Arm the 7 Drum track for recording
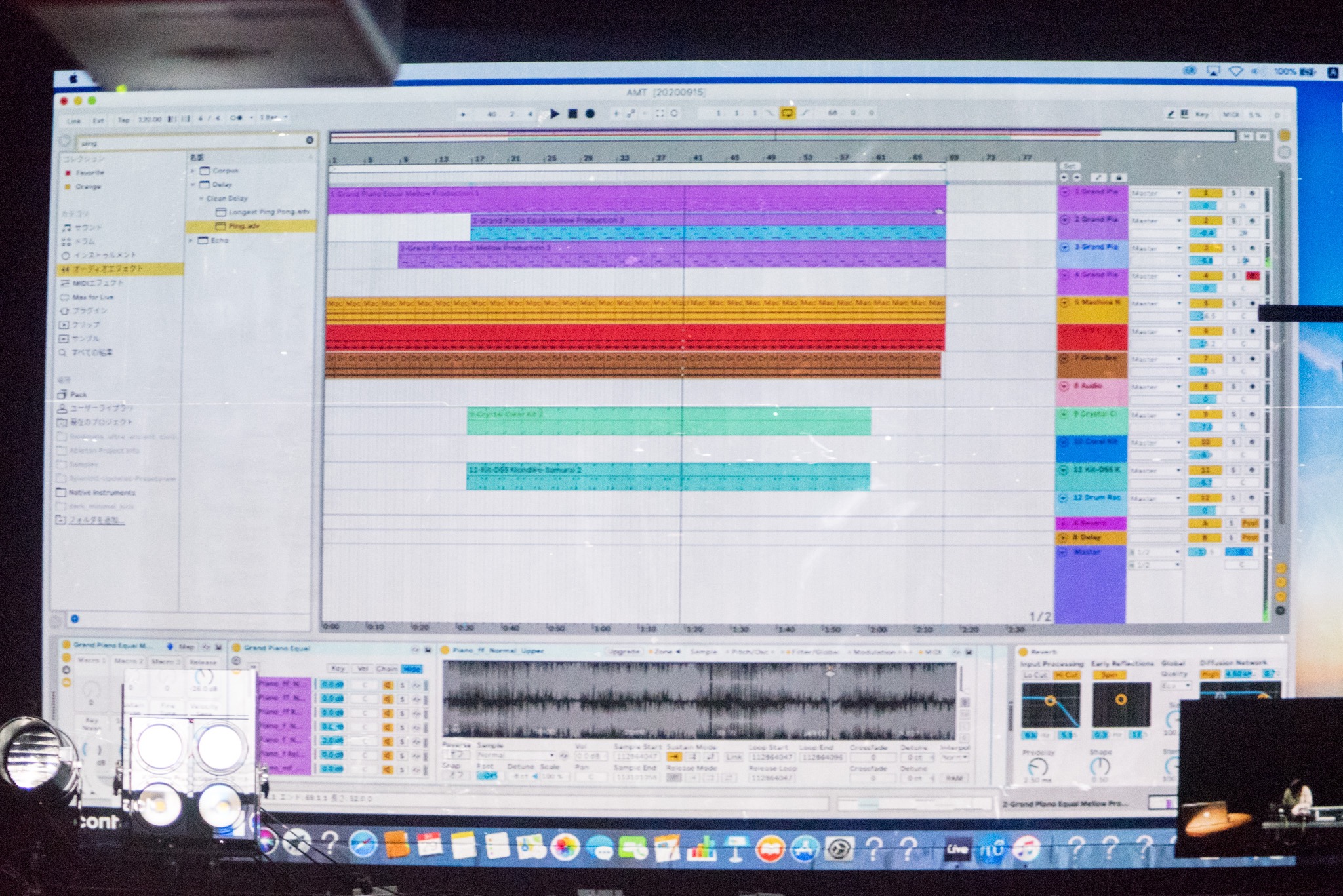The image size is (1343, 896). 1252,359
